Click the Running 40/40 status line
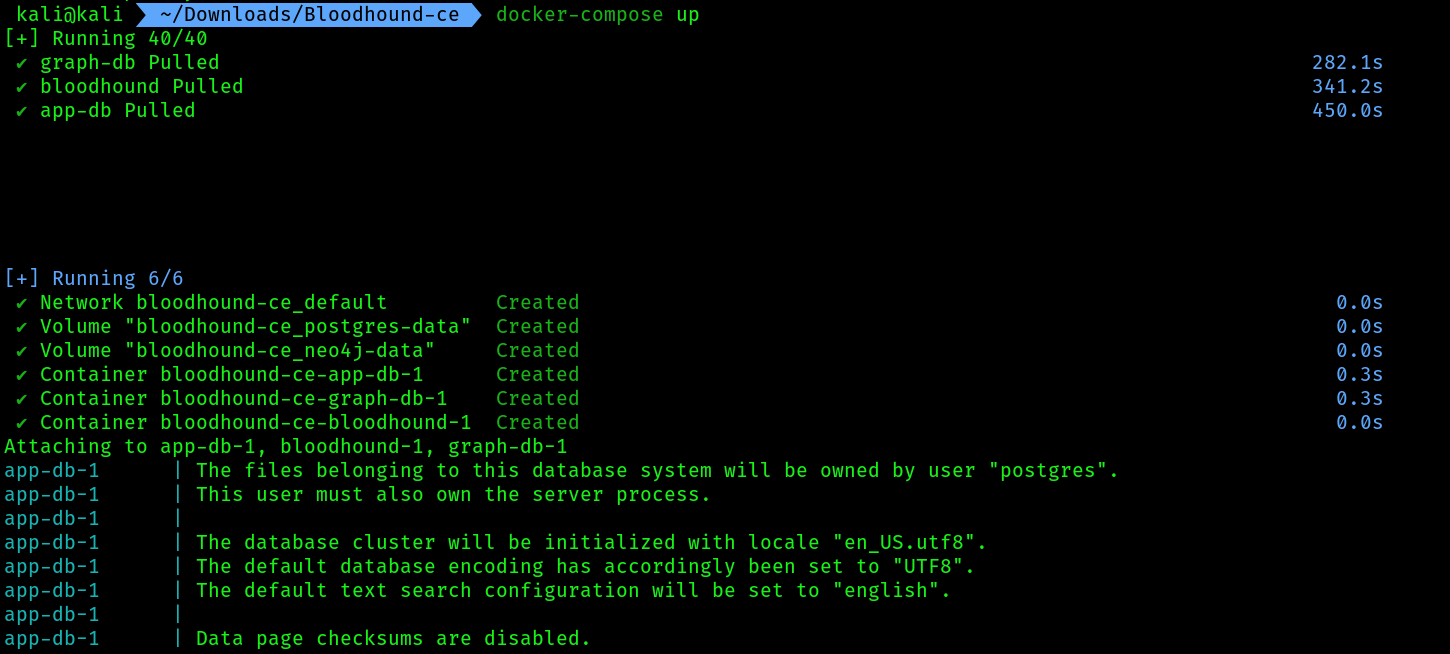This screenshot has width=1450, height=654. click(x=106, y=39)
